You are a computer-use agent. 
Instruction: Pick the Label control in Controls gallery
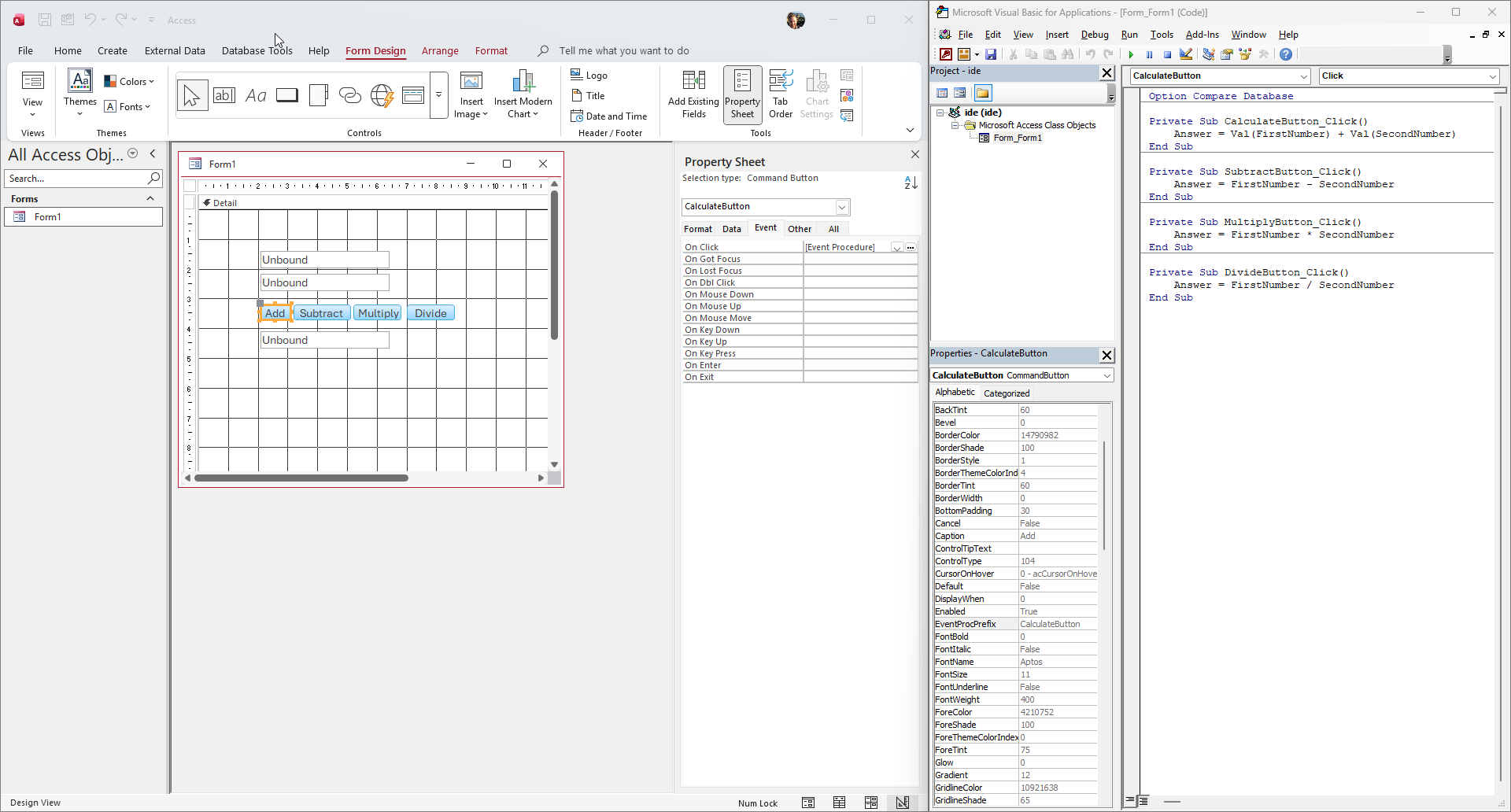tap(256, 95)
